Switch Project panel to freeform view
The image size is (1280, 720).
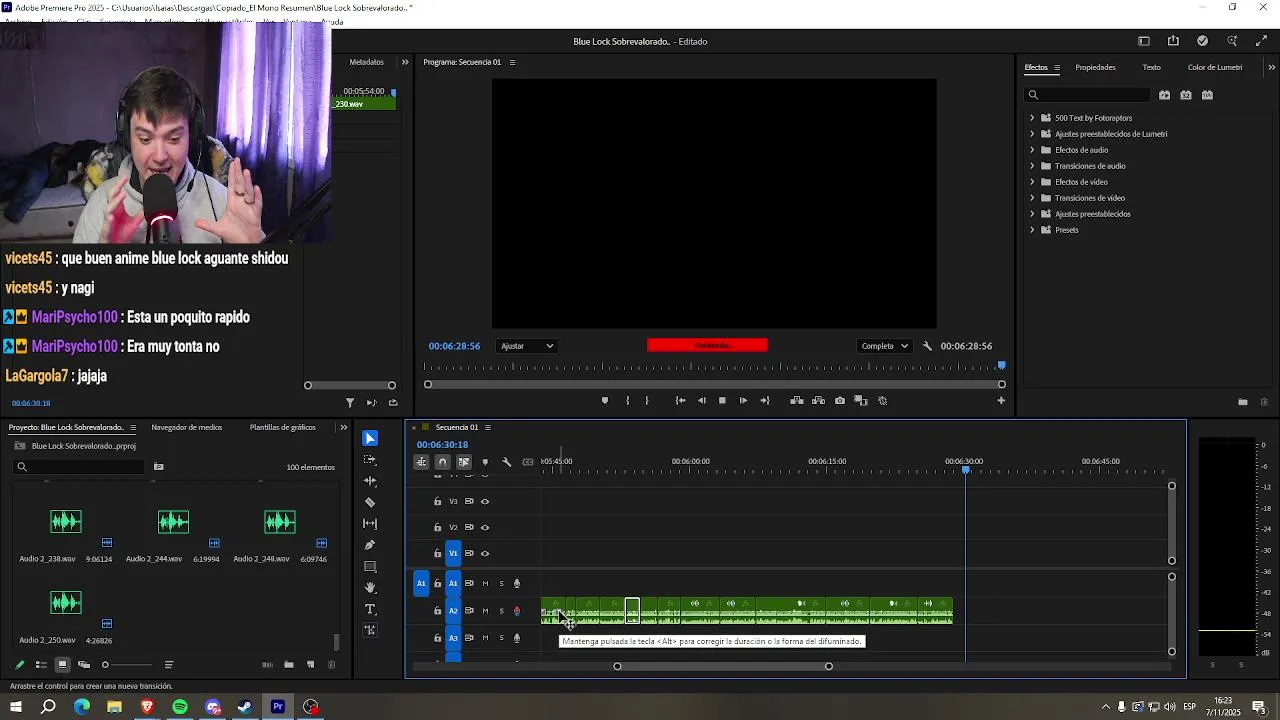click(84, 665)
